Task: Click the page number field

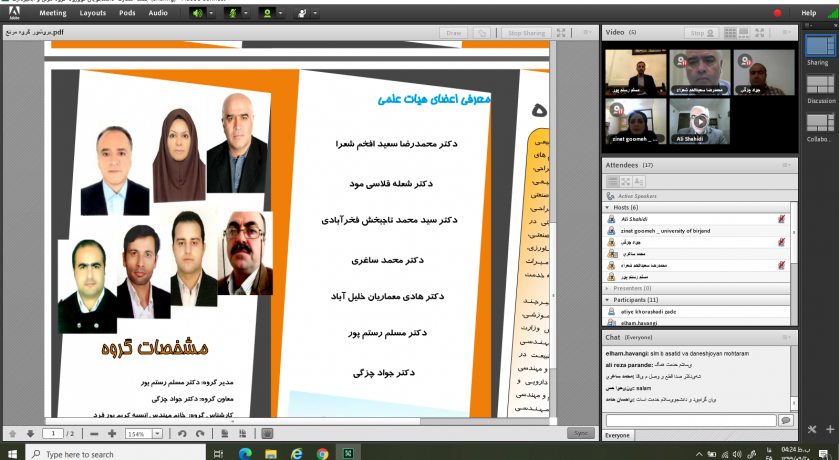Action: click(x=53, y=434)
